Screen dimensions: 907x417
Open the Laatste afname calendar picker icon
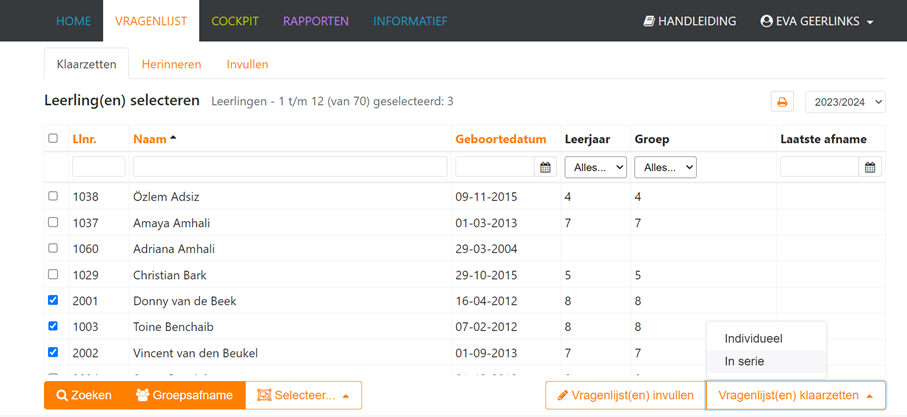869,167
